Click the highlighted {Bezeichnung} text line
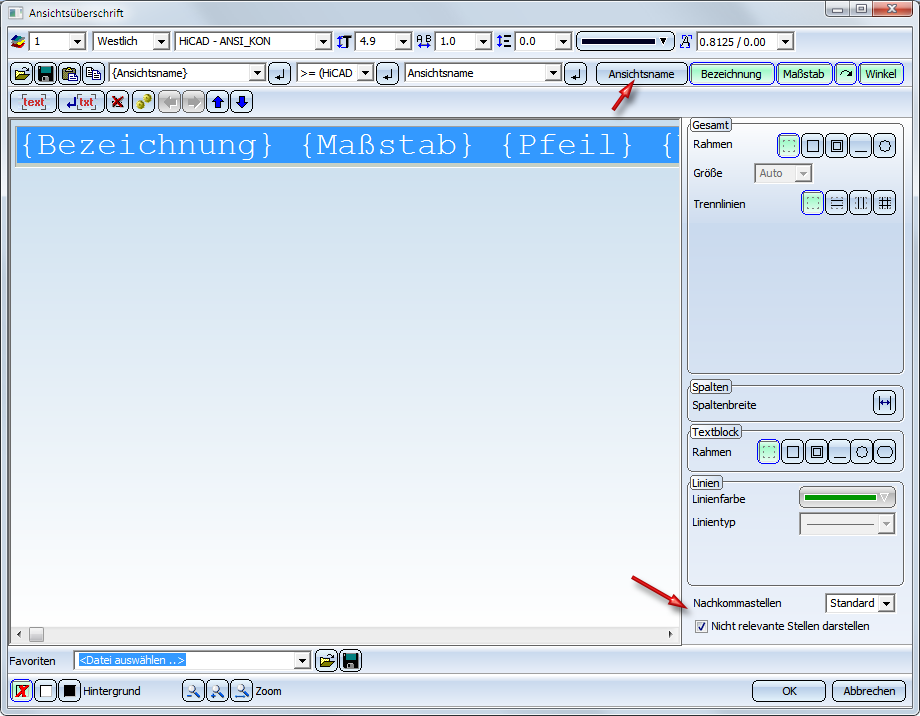Screen dimensions: 920x716 (x=347, y=145)
